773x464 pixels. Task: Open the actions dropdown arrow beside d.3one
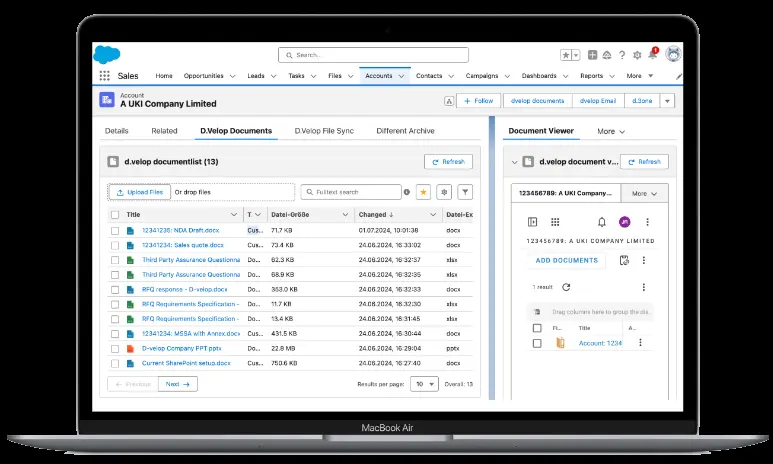667,101
